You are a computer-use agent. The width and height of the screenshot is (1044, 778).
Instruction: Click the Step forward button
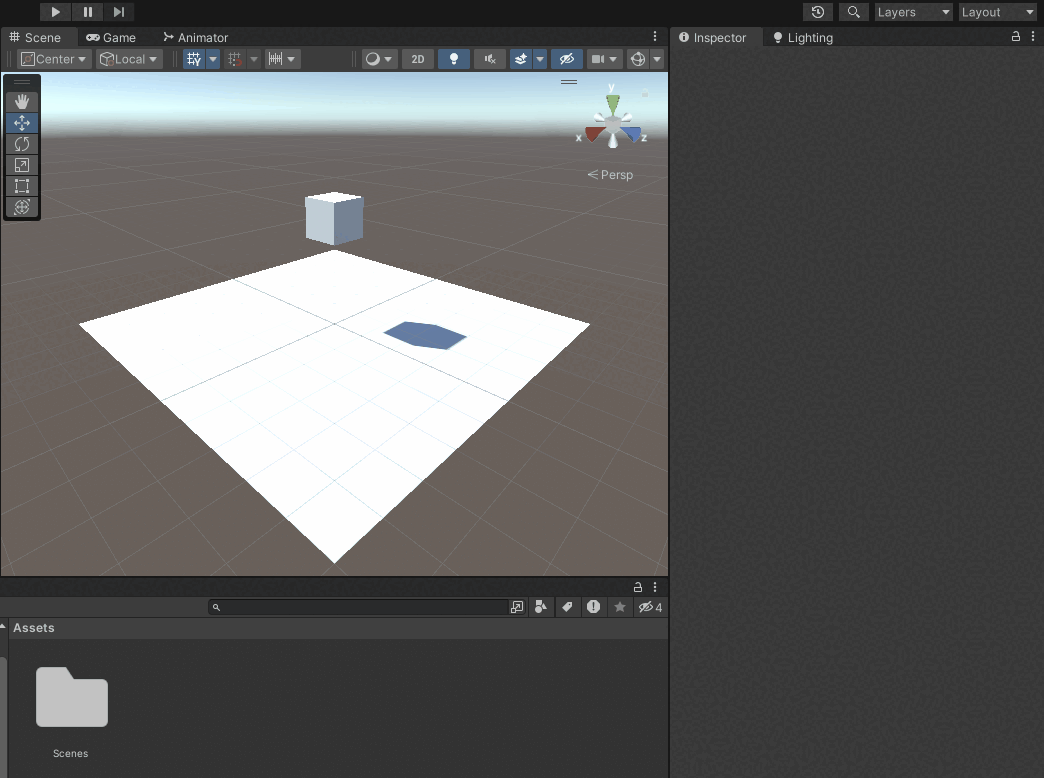point(119,12)
